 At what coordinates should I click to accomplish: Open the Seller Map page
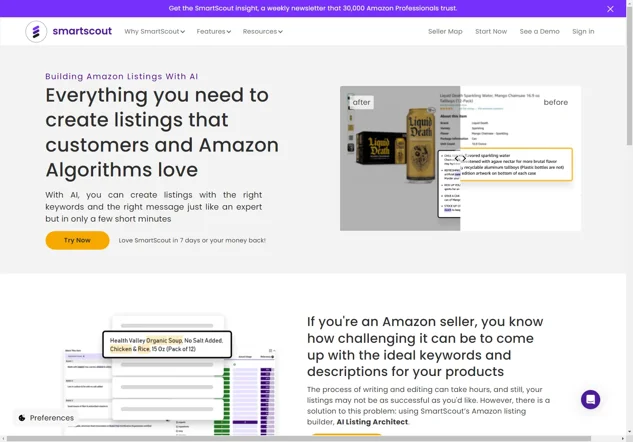click(445, 31)
